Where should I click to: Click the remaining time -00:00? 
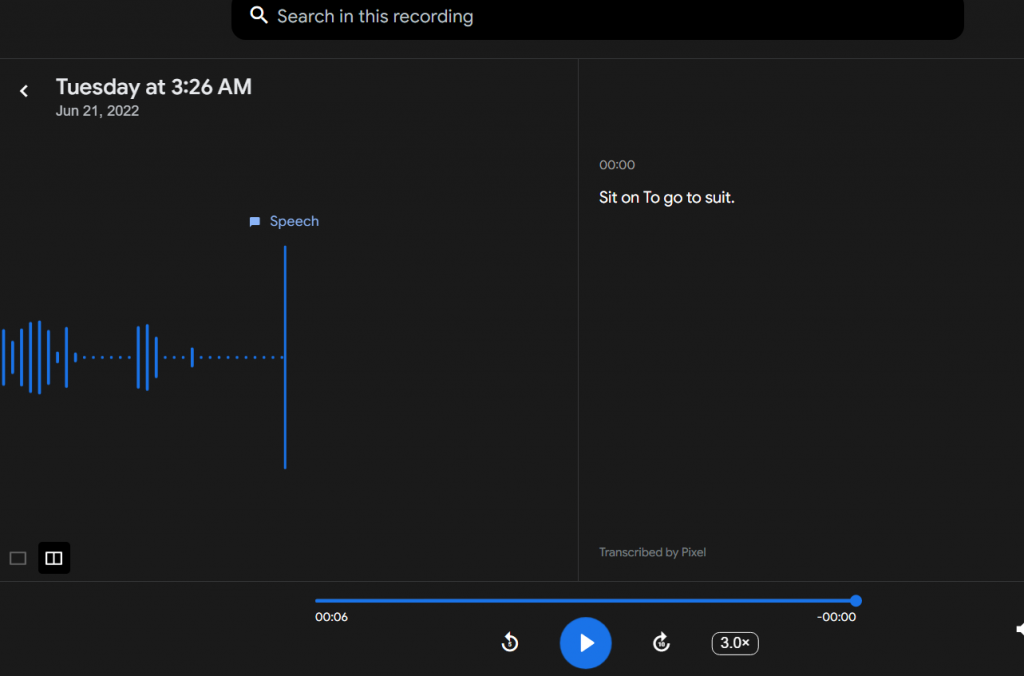836,617
